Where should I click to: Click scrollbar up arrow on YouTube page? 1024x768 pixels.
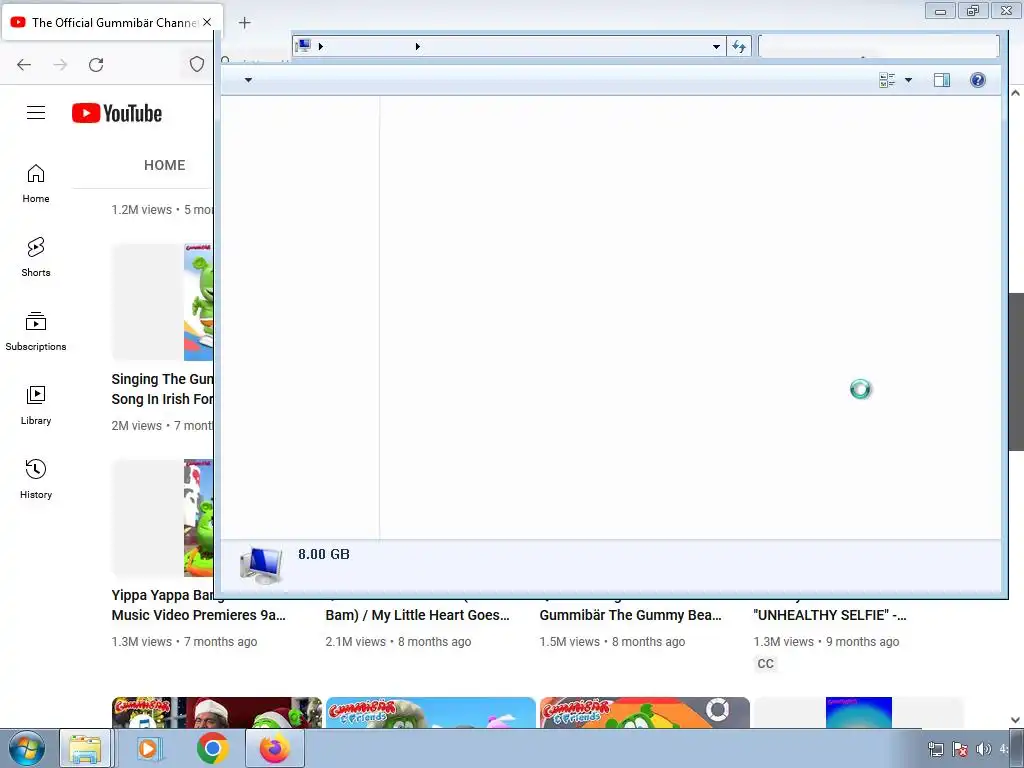(1016, 93)
